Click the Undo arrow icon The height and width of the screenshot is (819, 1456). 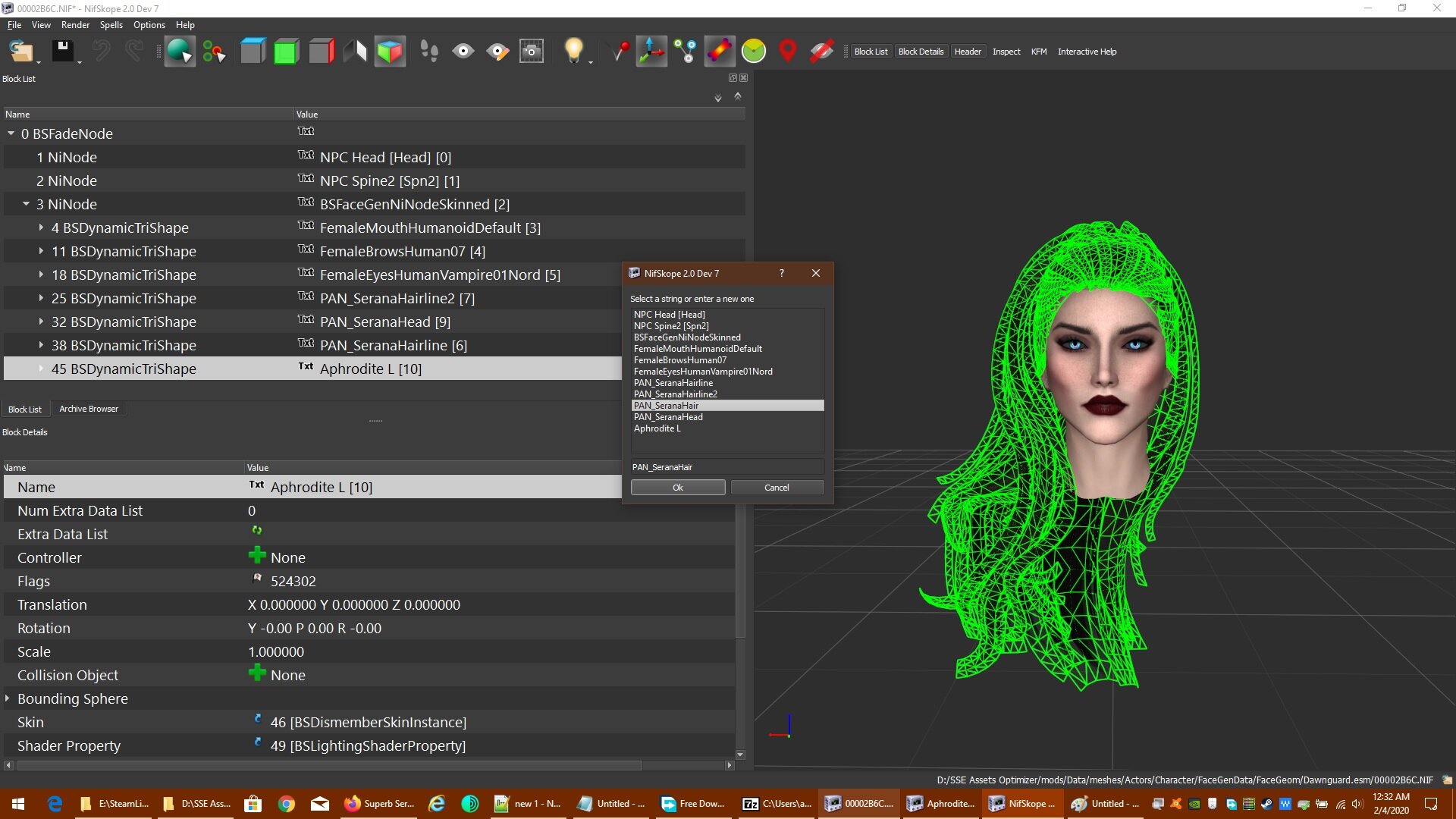(101, 52)
